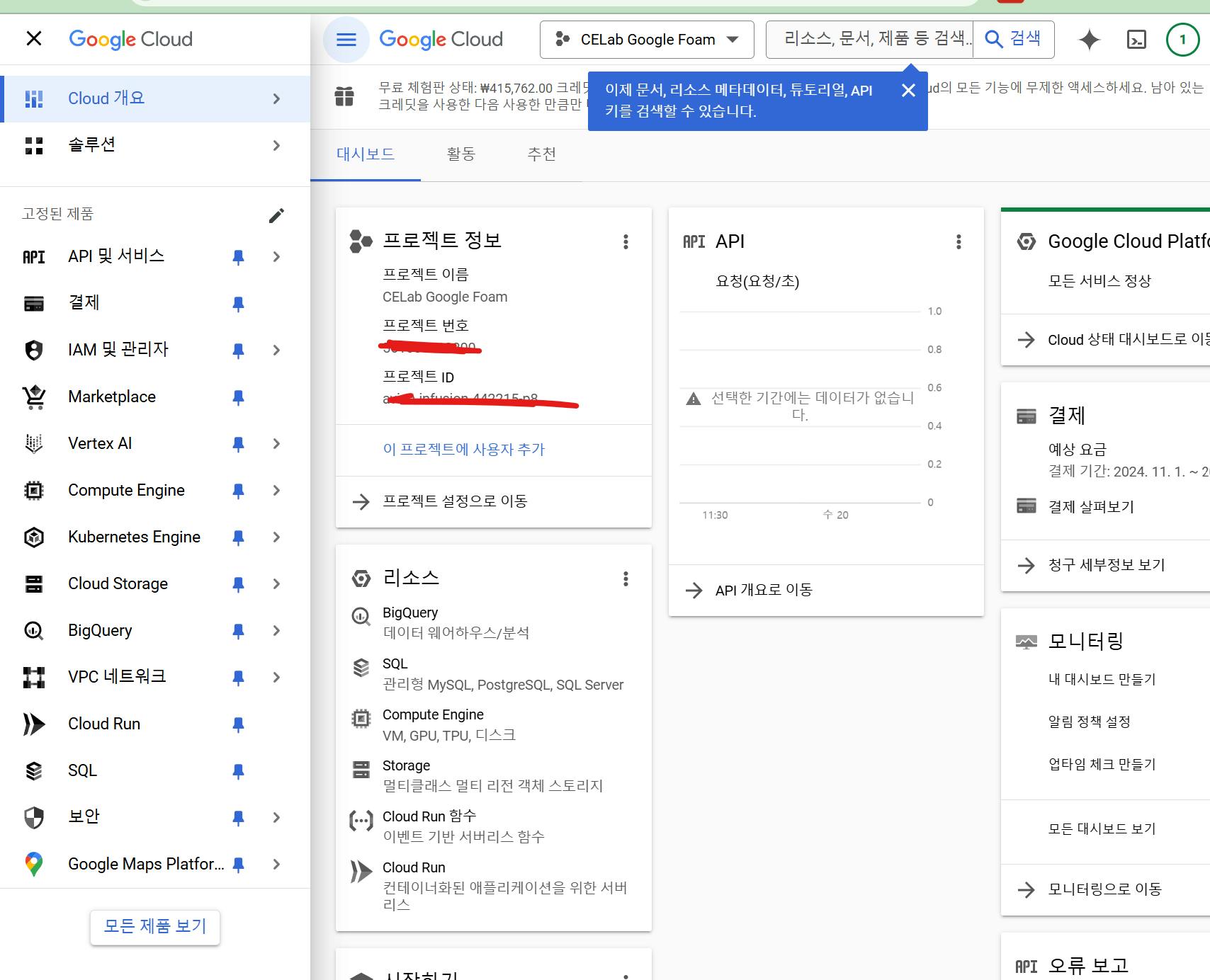Image resolution: width=1210 pixels, height=980 pixels.
Task: Expand the Vertex AI submenu arrow
Action: [x=277, y=443]
